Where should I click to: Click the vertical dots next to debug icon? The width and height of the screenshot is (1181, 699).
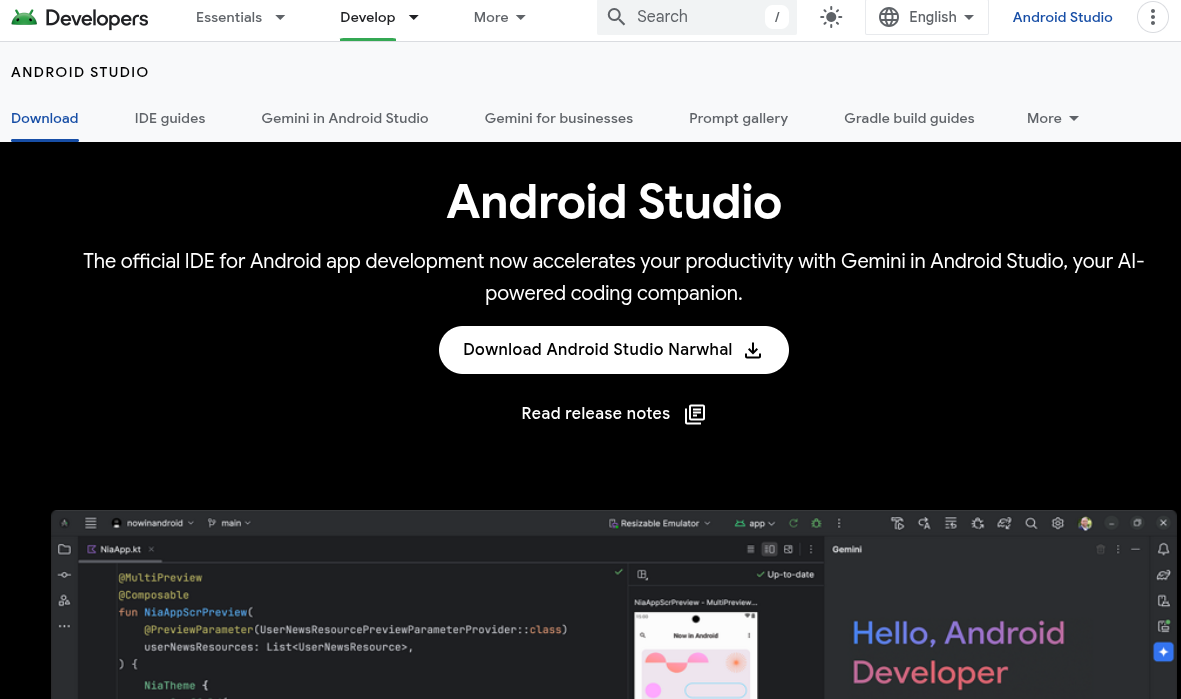pos(838,523)
